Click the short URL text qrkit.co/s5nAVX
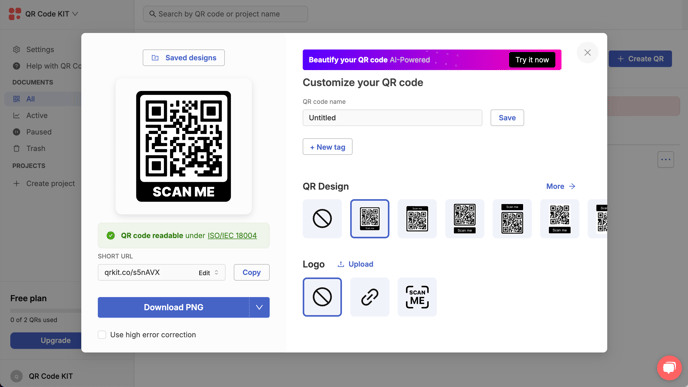 tap(132, 272)
